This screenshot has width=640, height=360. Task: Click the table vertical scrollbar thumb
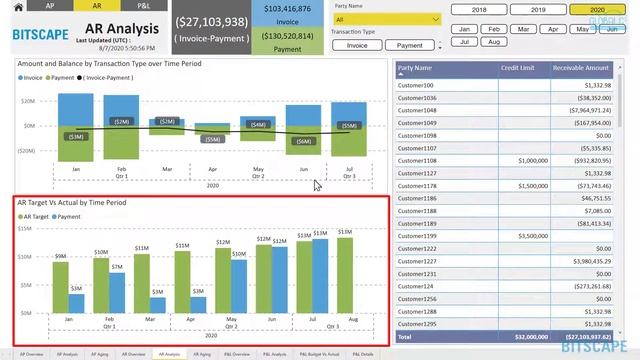pyautogui.click(x=620, y=100)
